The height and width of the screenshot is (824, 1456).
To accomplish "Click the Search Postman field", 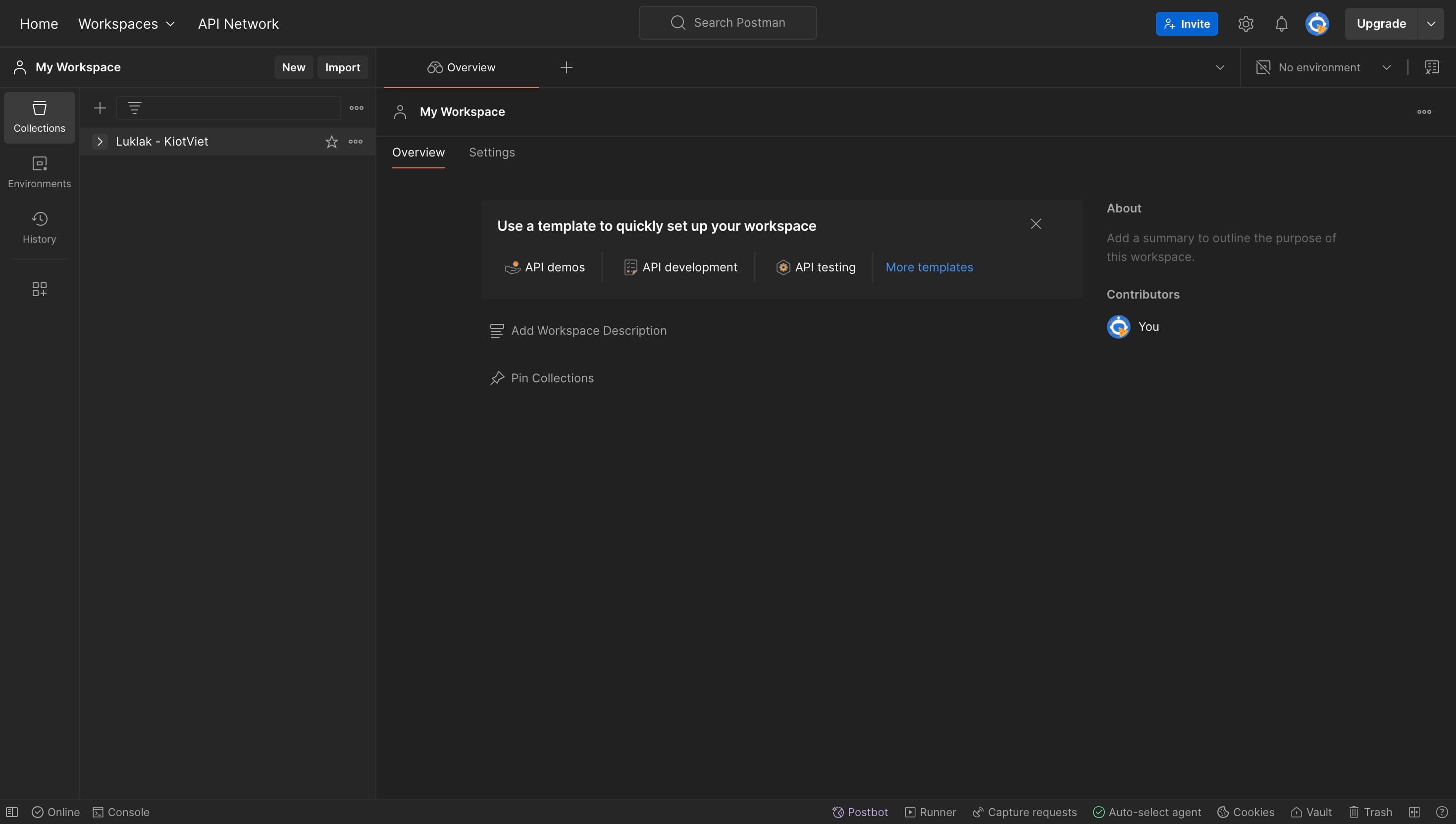I will tap(728, 23).
